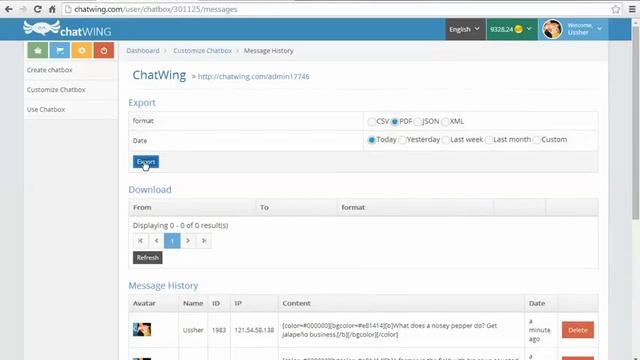Open Use Chatbox in sidebar
The width and height of the screenshot is (640, 360).
(46, 109)
